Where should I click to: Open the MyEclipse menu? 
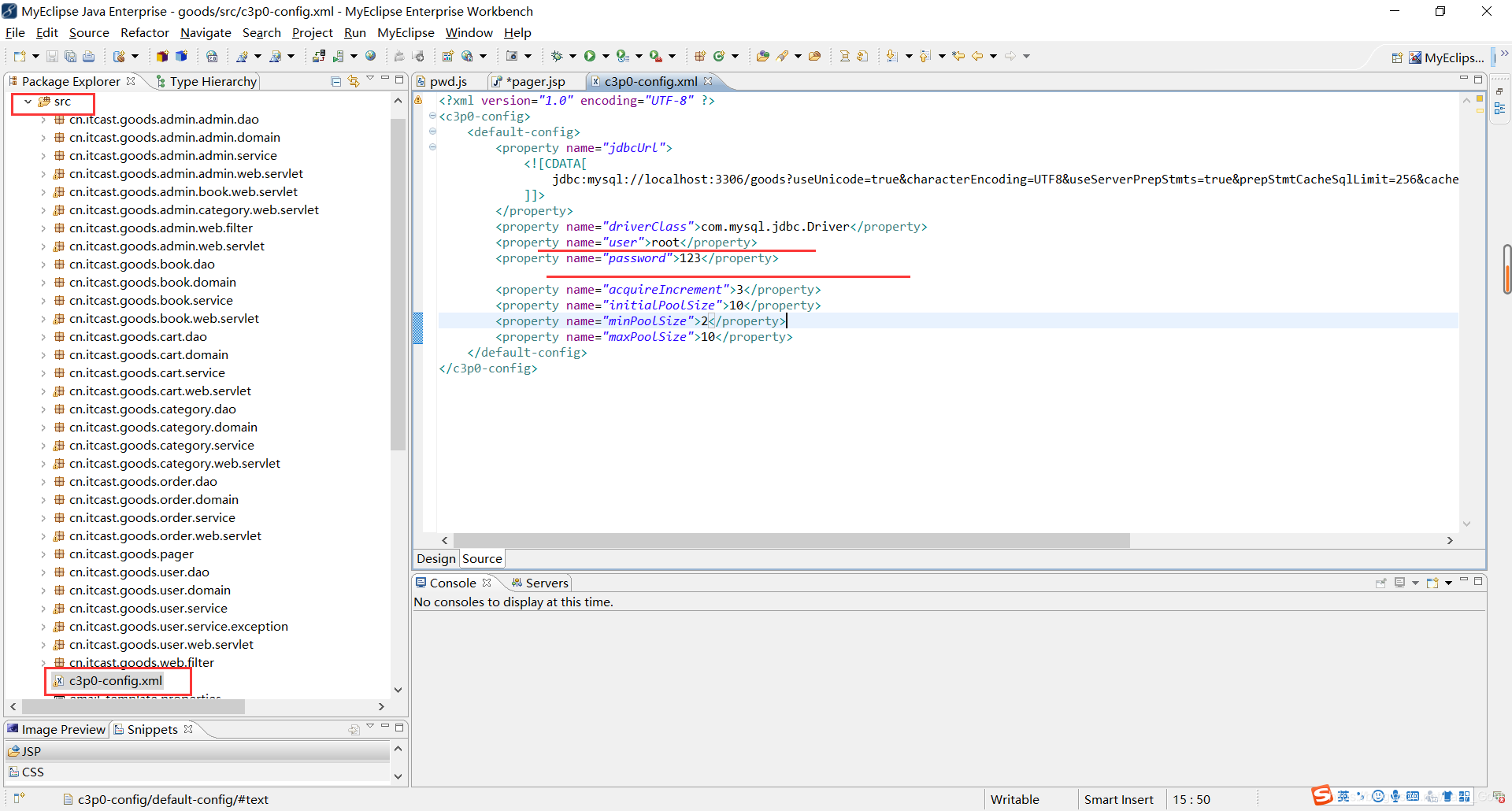[x=406, y=32]
